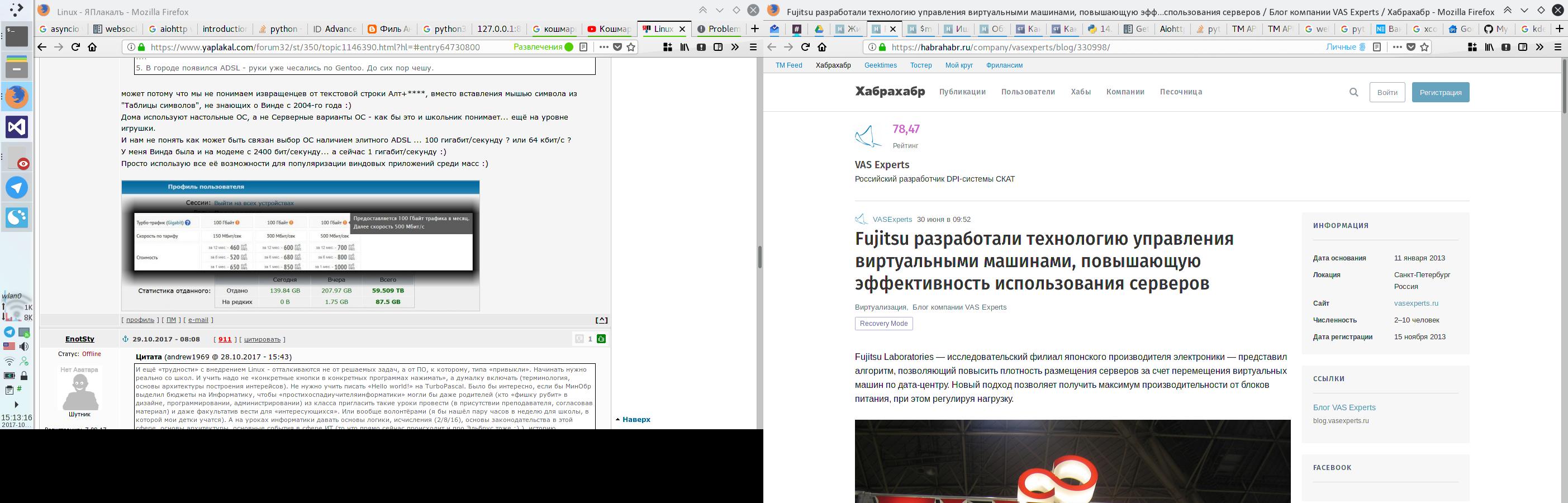
Task: Open the Фрилансим link in top bar
Action: 1004,65
